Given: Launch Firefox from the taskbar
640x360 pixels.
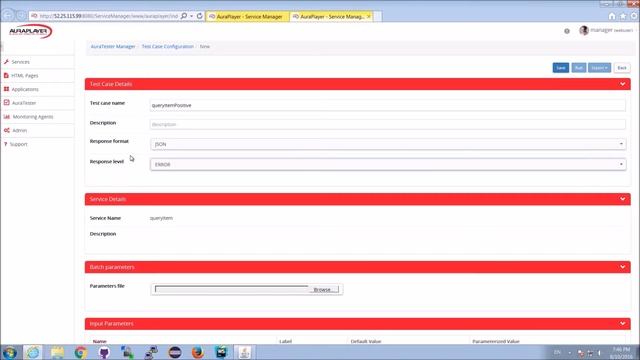Looking at the screenshot, I should [198, 352].
